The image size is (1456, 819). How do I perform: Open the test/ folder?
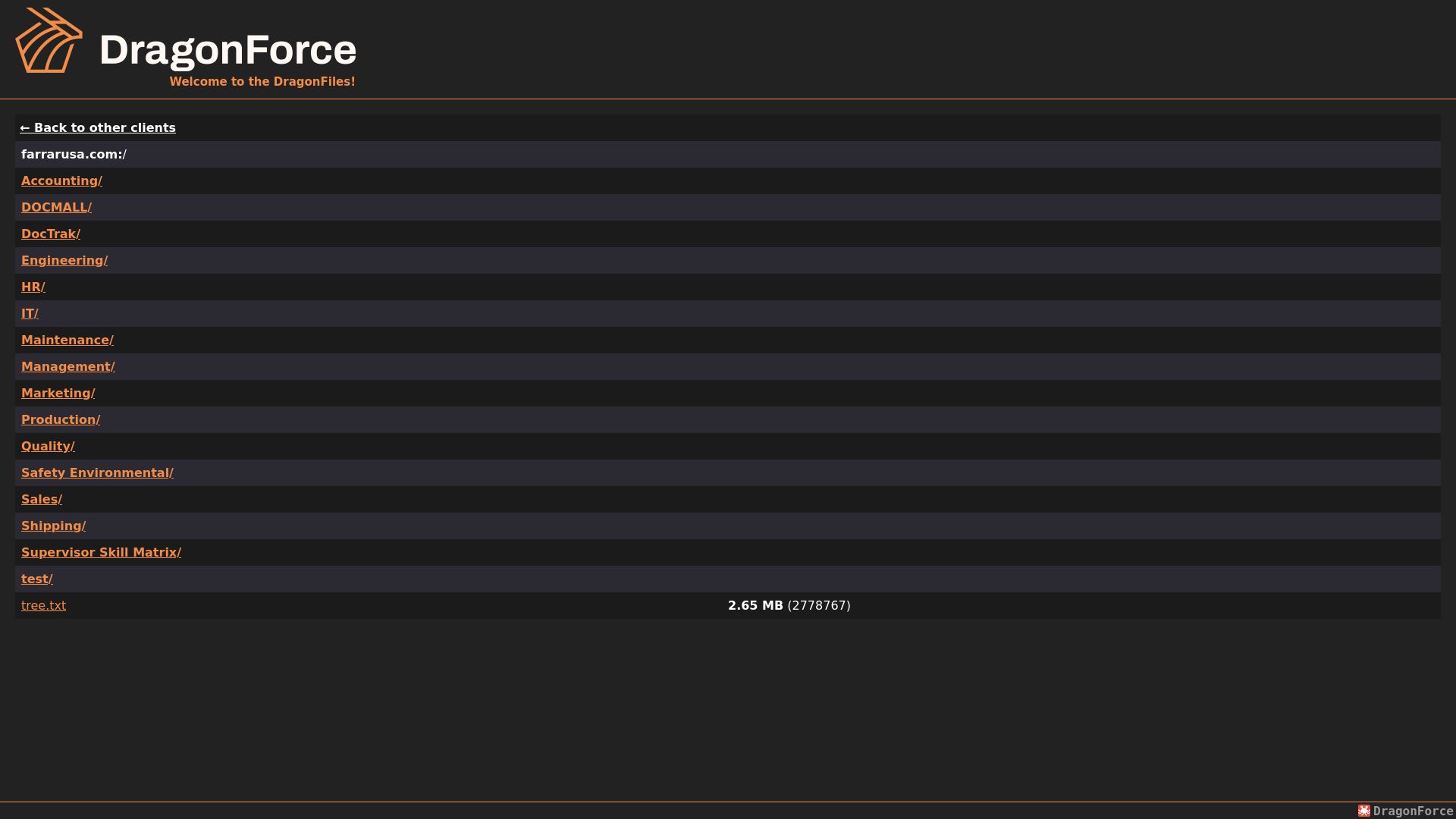(x=37, y=579)
